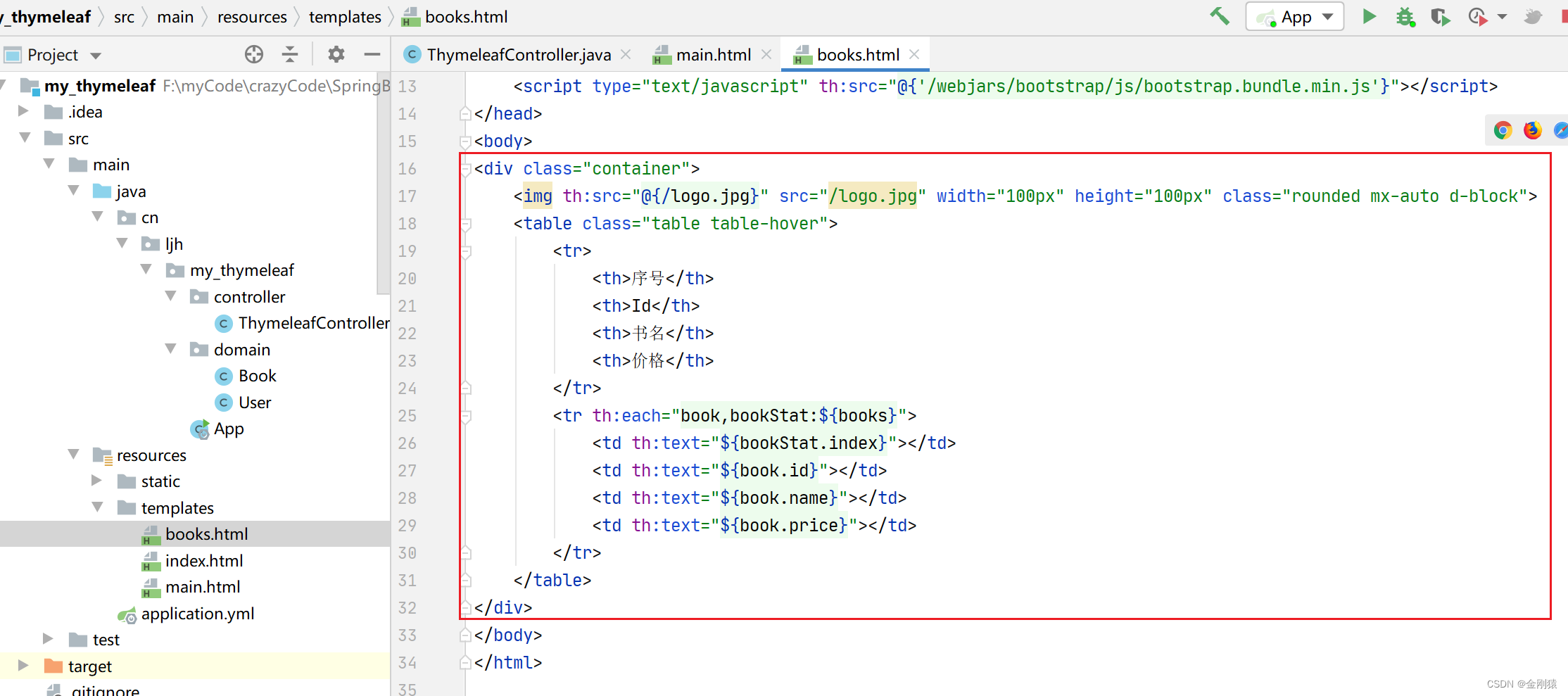
Task: Click the profiler run icon
Action: click(x=1478, y=16)
